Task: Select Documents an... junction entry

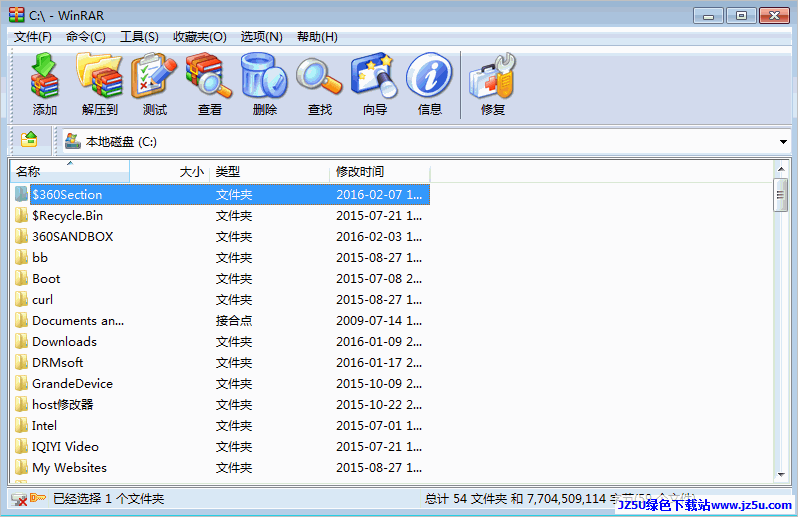Action: click(78, 321)
